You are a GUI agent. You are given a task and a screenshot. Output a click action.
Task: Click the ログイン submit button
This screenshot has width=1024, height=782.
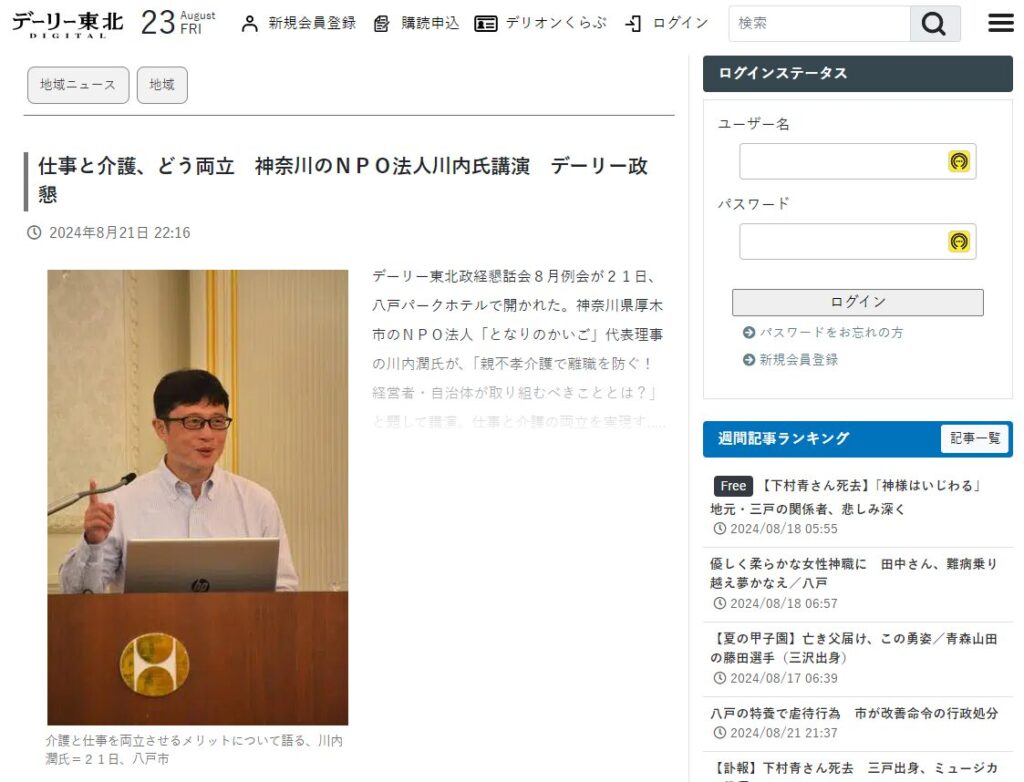pyautogui.click(x=857, y=302)
